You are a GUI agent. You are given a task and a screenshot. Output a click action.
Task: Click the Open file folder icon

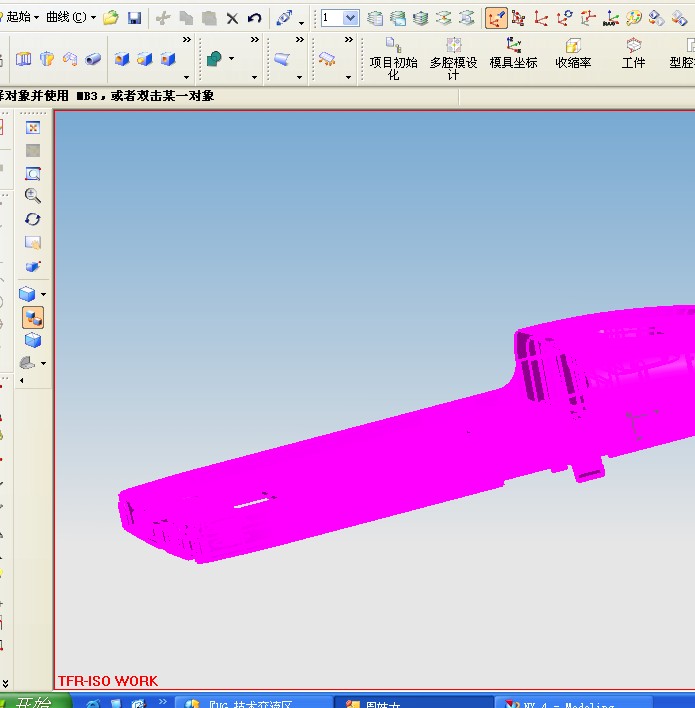(111, 18)
